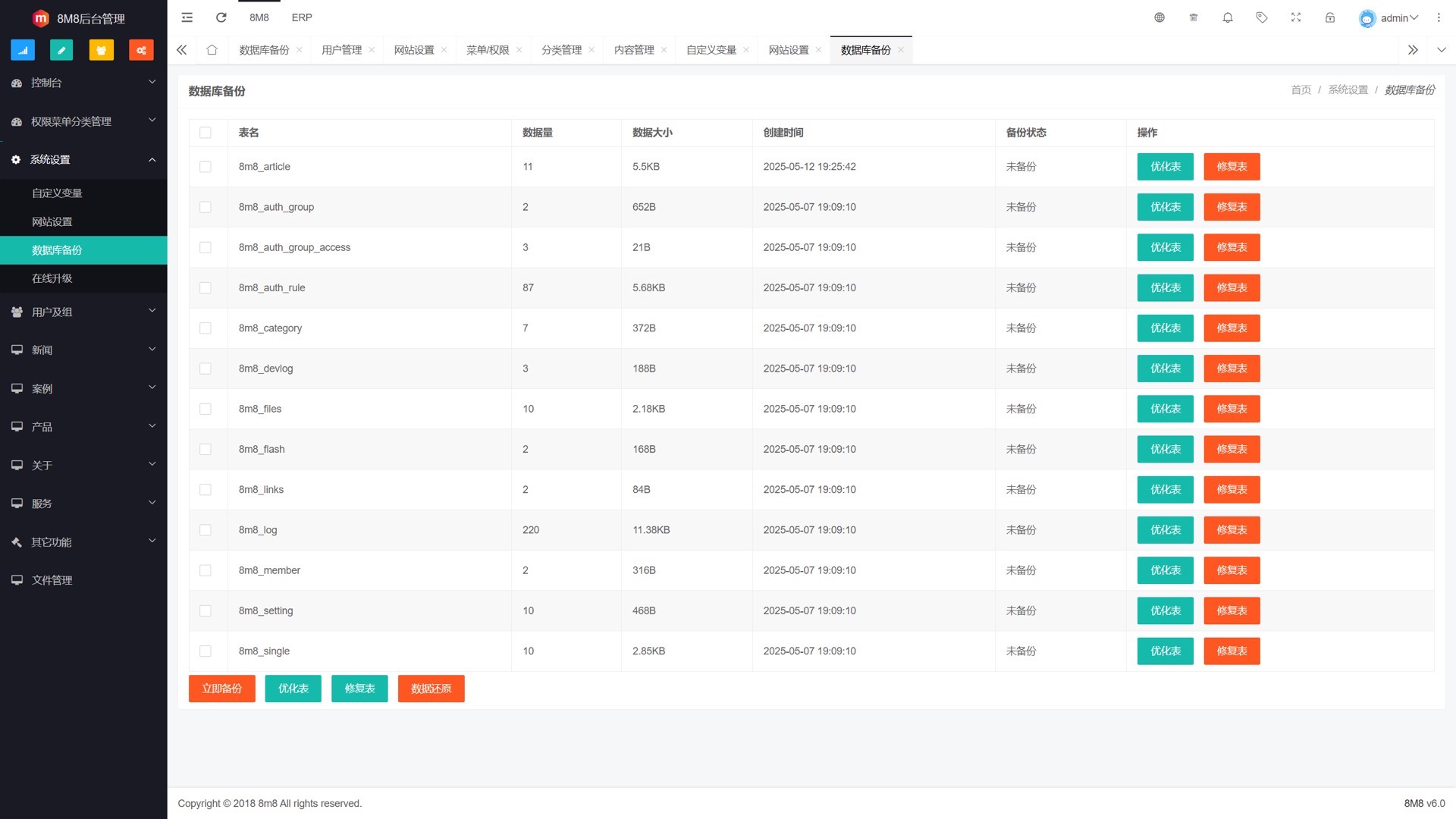Click 修复表 button for 8m8_category row
The width and height of the screenshot is (1456, 819).
pyautogui.click(x=1232, y=328)
